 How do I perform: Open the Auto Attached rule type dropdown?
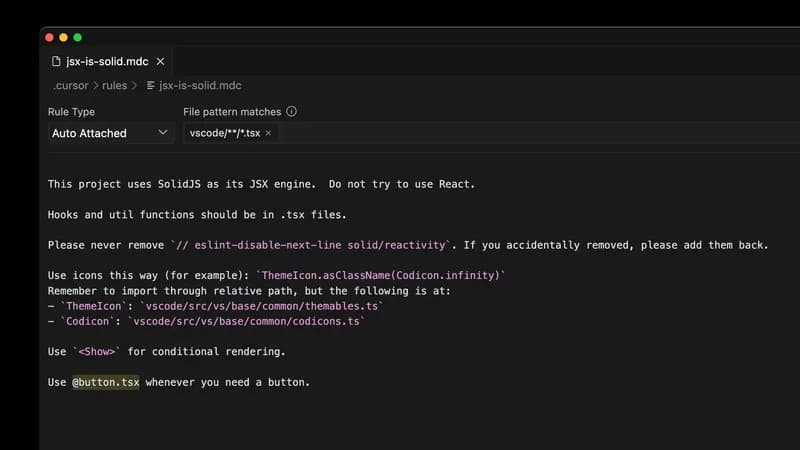point(110,133)
